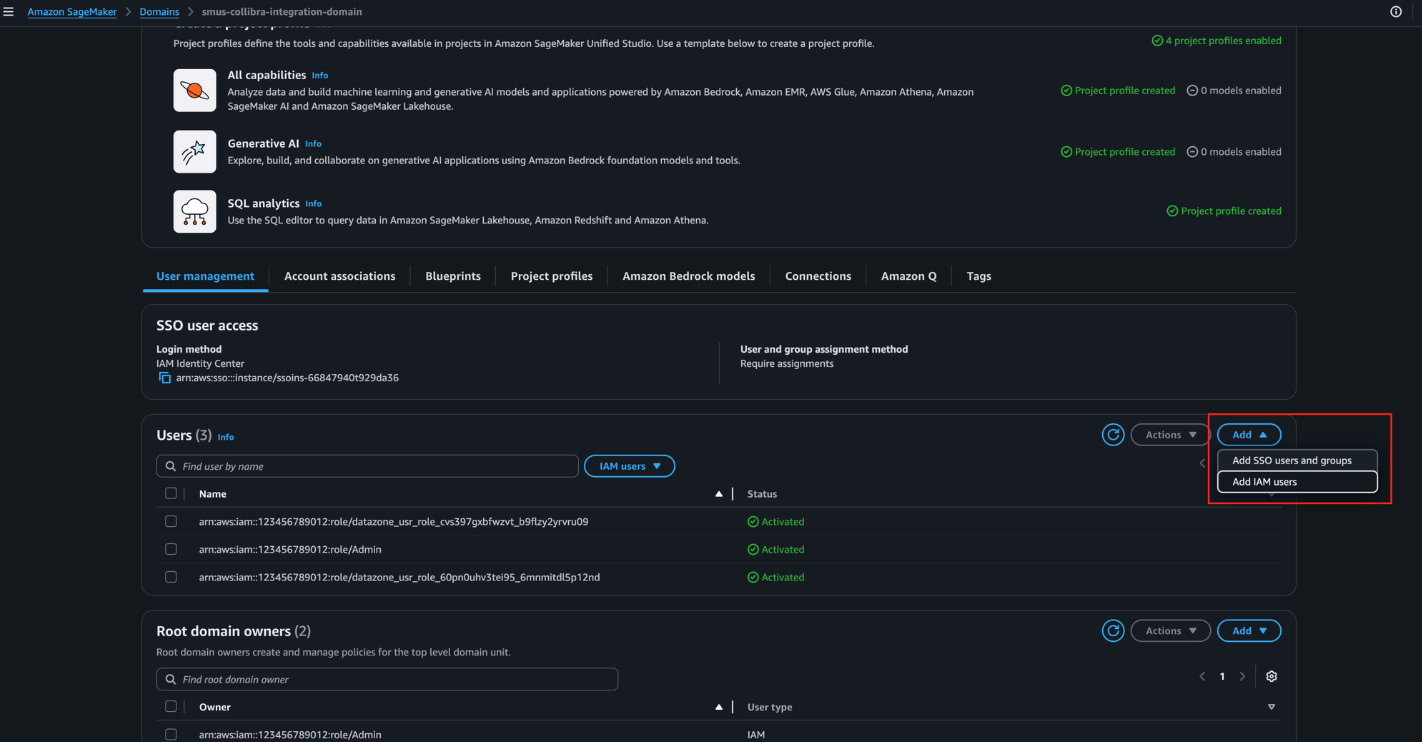The image size is (1422, 742).
Task: Switch to the Account associations tab
Action: tap(340, 276)
